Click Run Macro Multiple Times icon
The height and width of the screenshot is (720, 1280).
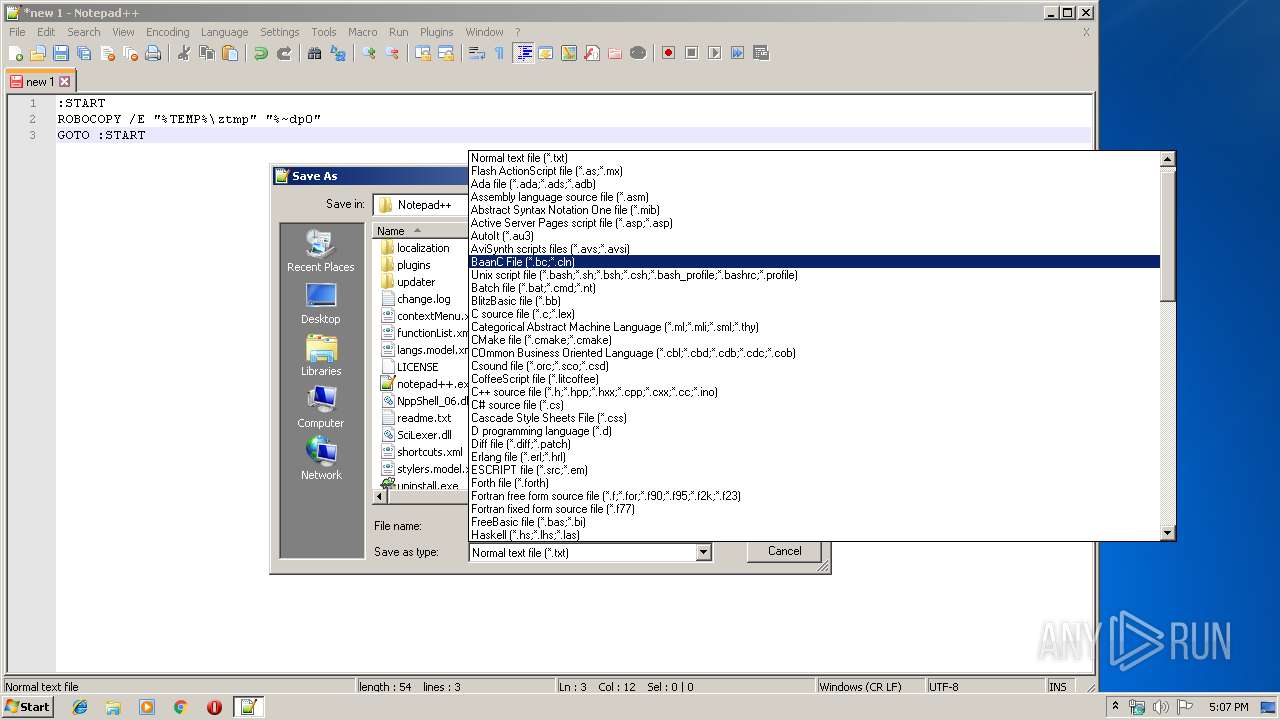737,53
